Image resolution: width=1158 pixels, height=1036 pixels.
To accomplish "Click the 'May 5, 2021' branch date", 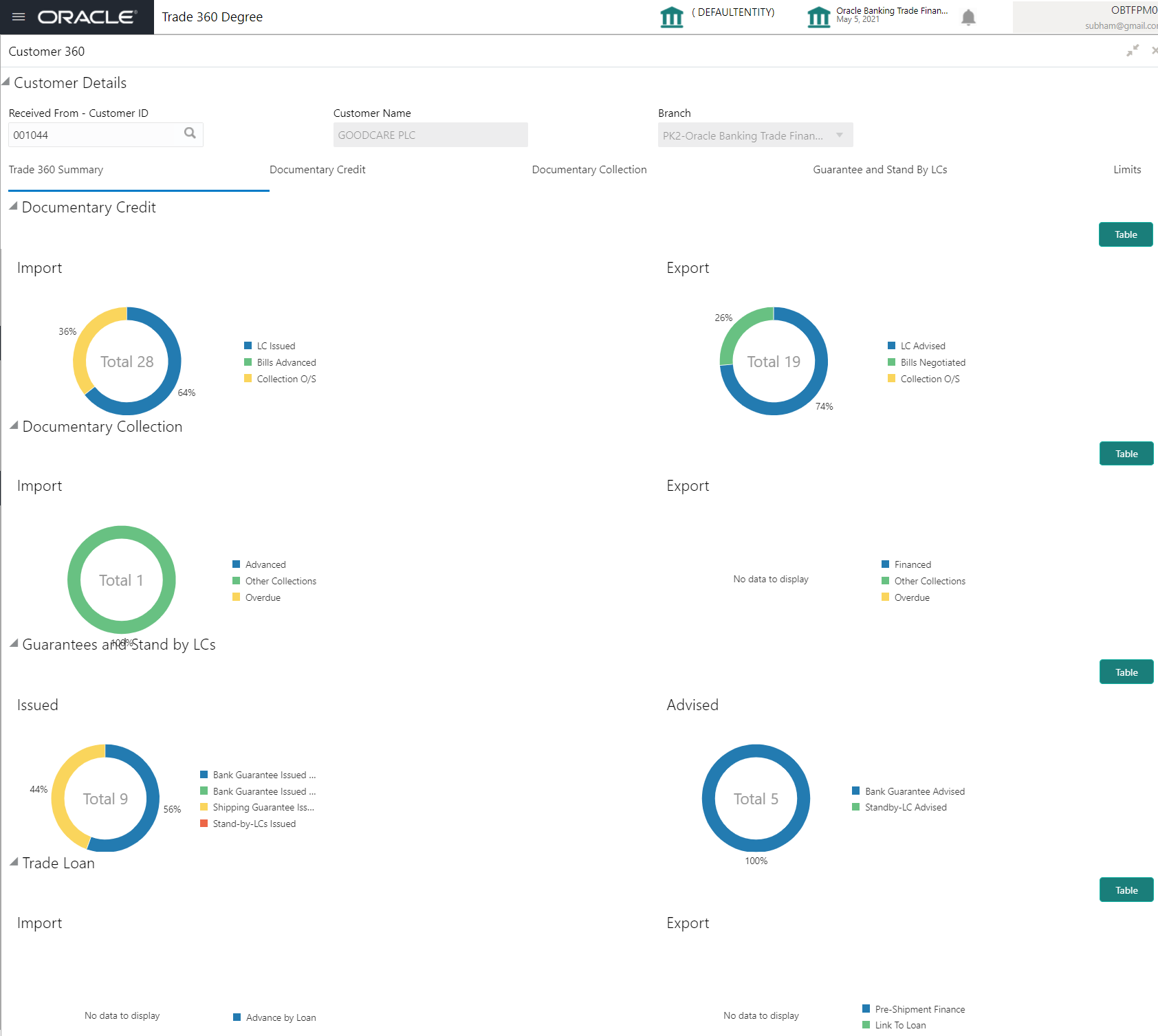I will [x=857, y=20].
